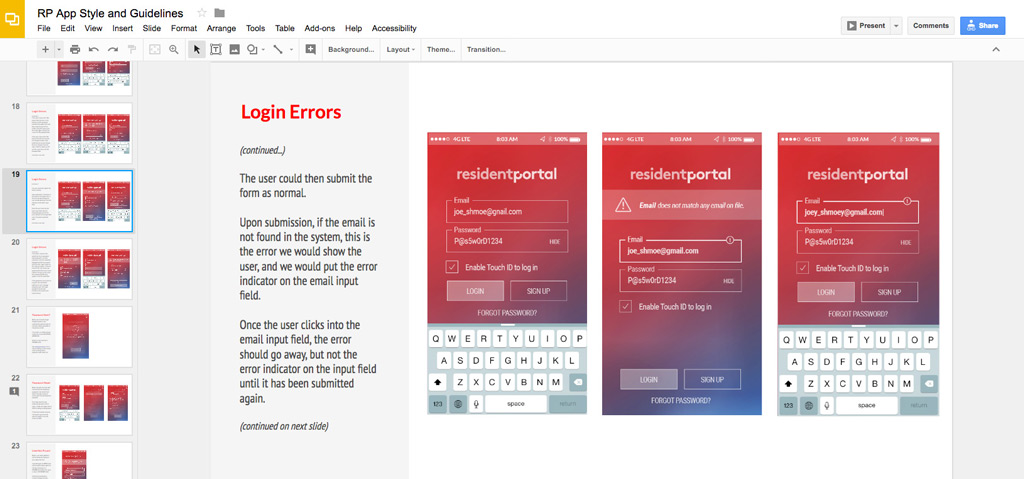
Task: Open the Theme panel
Action: 441,49
